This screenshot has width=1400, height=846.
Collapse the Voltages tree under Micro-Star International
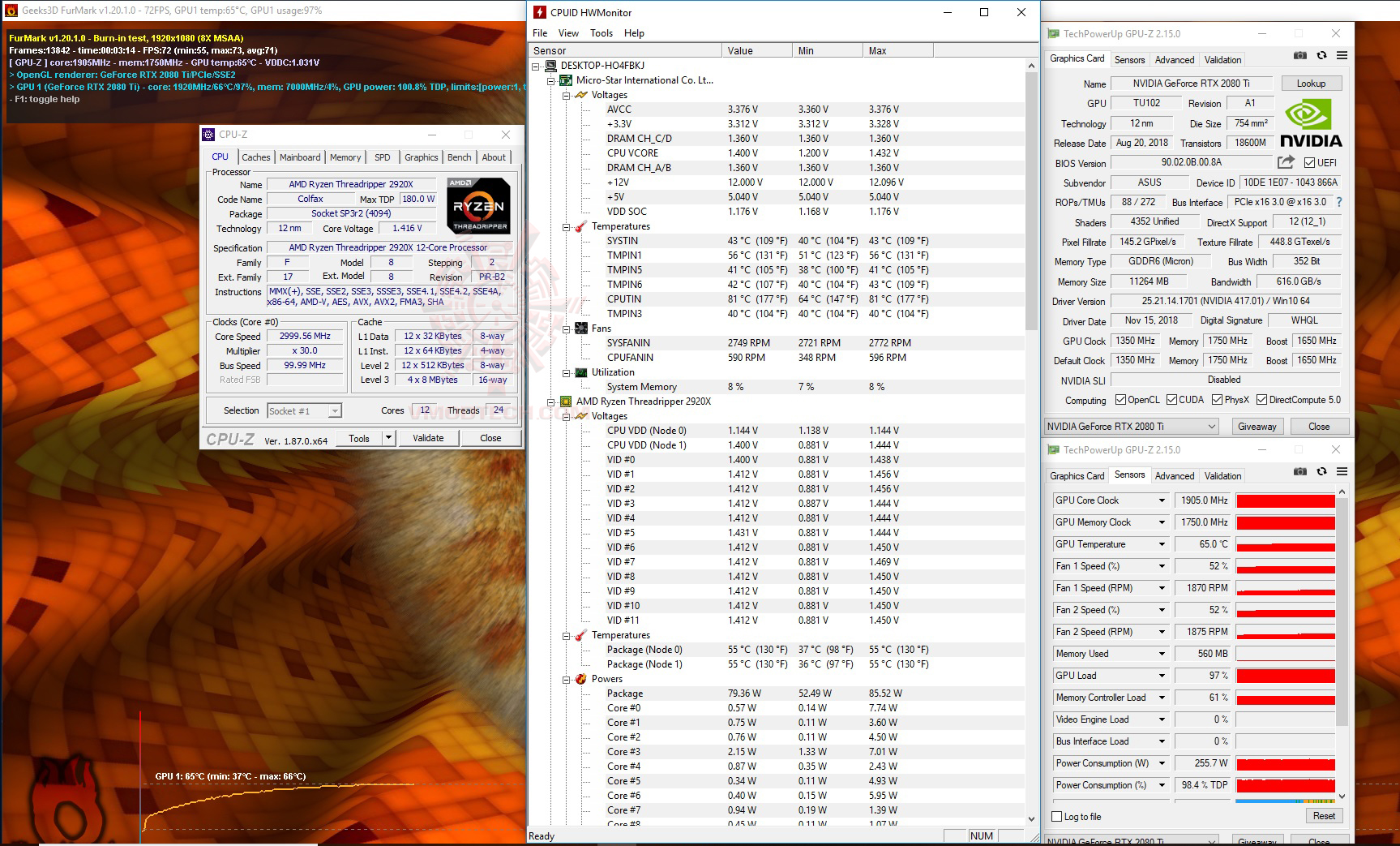[x=565, y=95]
